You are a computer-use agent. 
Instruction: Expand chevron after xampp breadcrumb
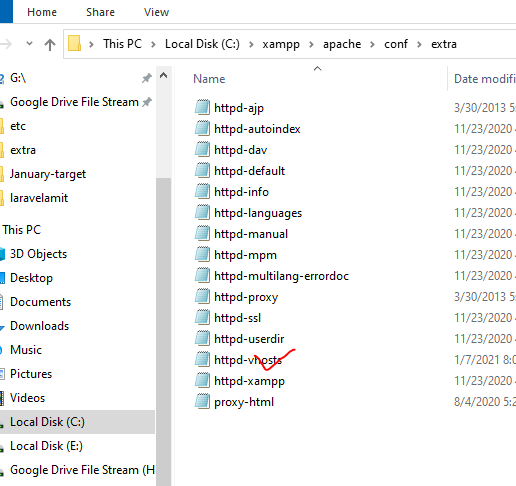pyautogui.click(x=311, y=44)
